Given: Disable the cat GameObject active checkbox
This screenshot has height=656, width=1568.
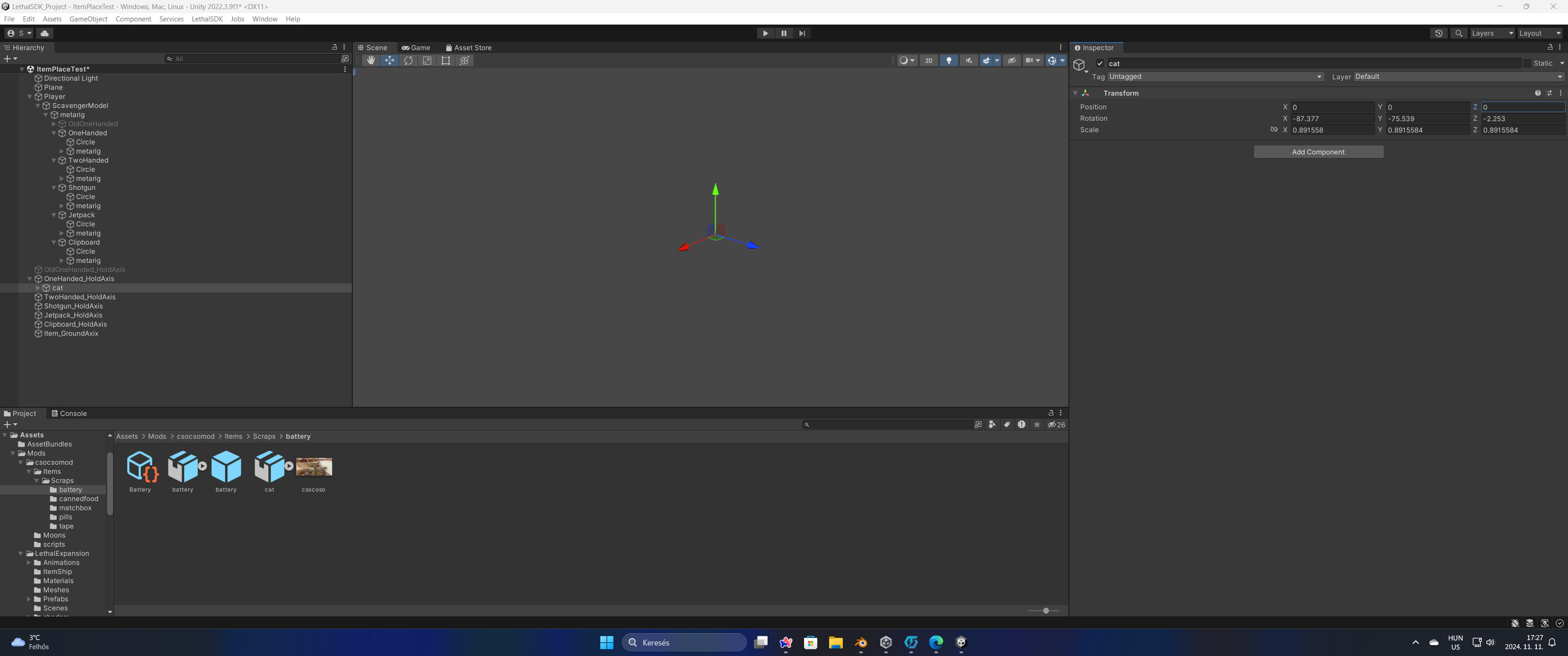Looking at the screenshot, I should coord(1100,63).
